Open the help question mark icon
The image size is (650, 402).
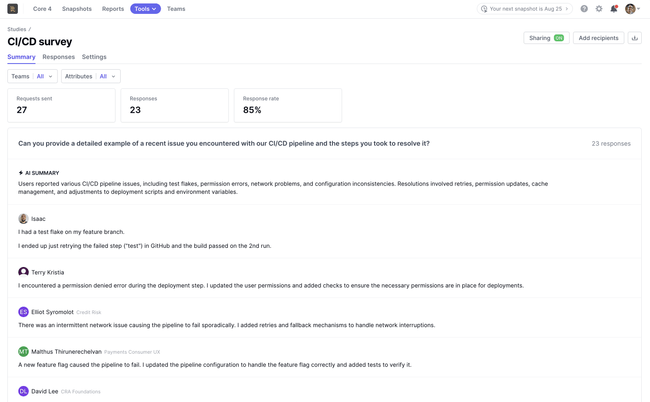(584, 9)
